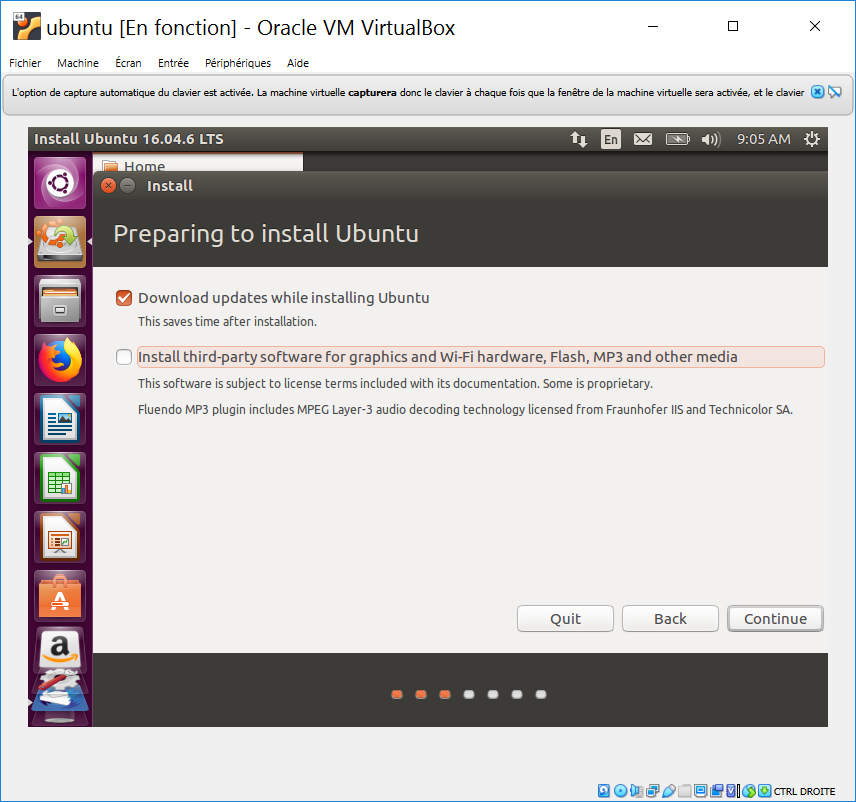Click VirtualBox hard disk activity status icon

click(x=604, y=791)
